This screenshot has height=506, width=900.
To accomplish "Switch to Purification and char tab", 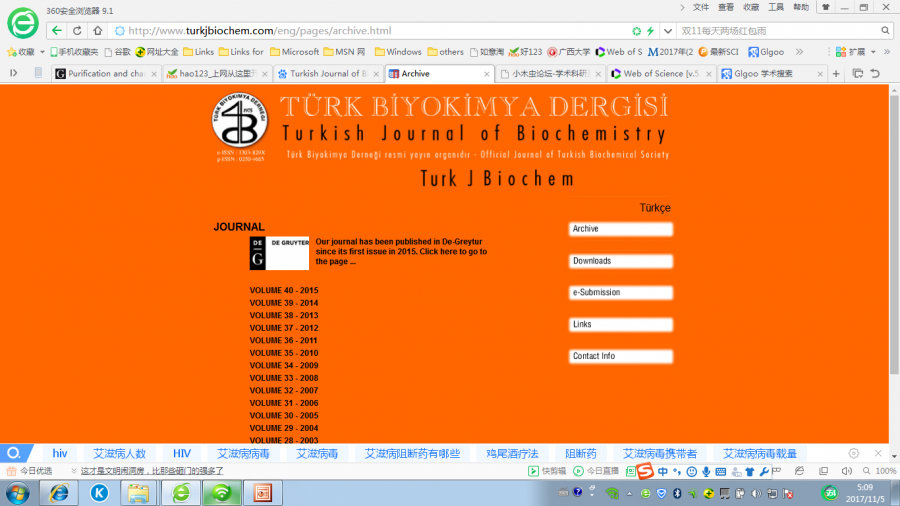I will [x=105, y=73].
